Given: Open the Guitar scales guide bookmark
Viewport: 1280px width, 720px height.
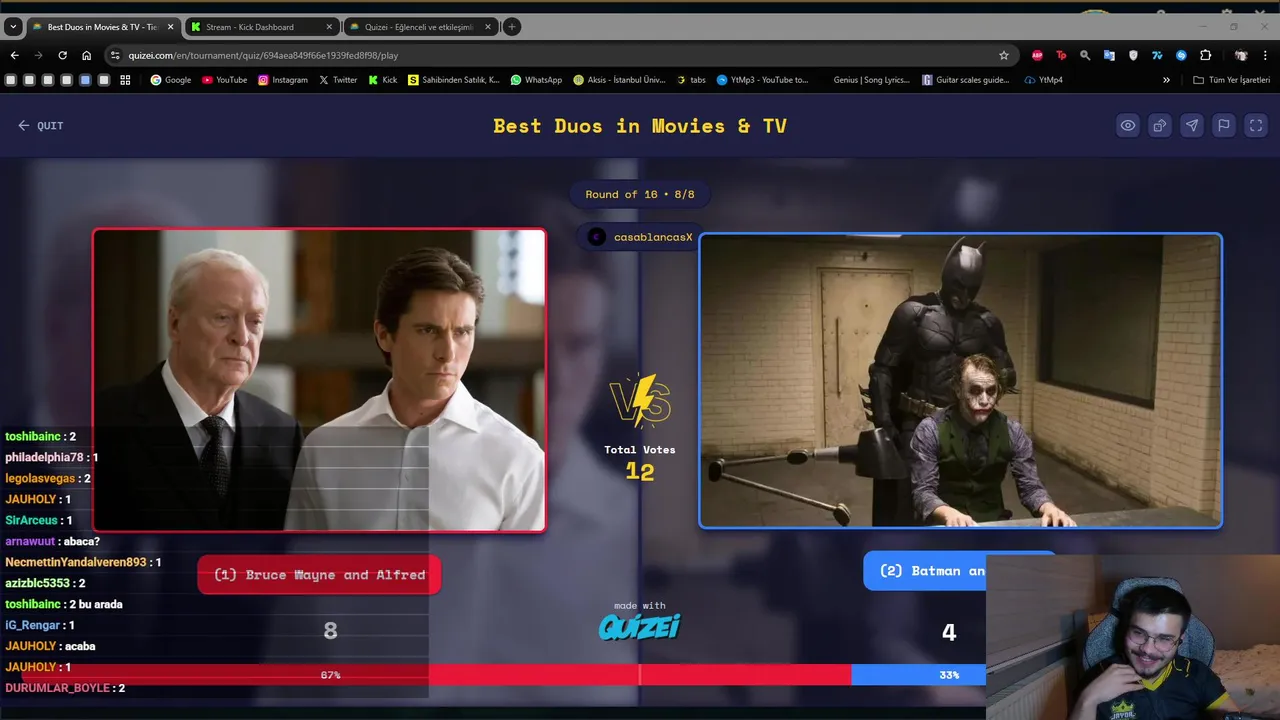Looking at the screenshot, I should [x=966, y=80].
